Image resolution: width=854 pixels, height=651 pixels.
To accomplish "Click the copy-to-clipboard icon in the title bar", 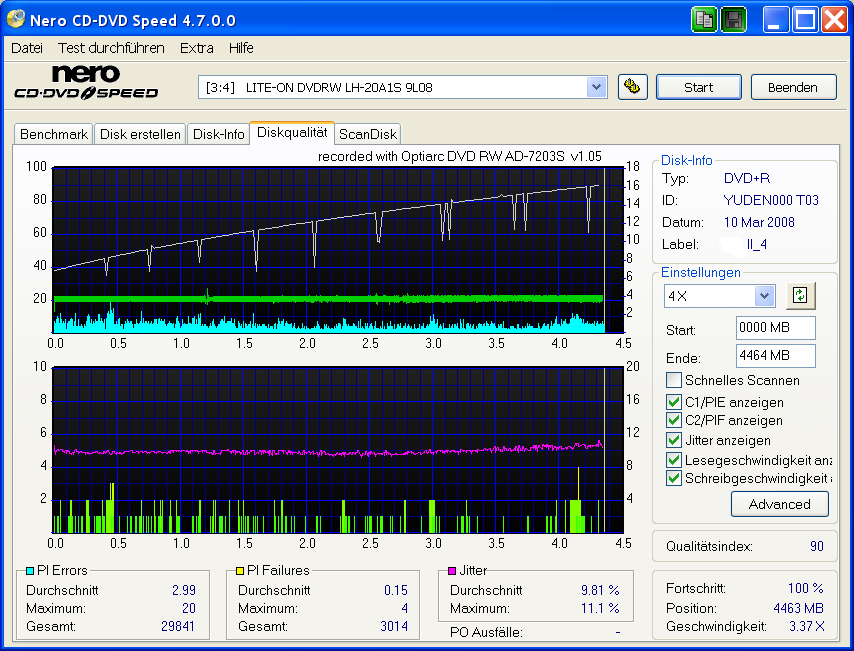I will point(704,19).
